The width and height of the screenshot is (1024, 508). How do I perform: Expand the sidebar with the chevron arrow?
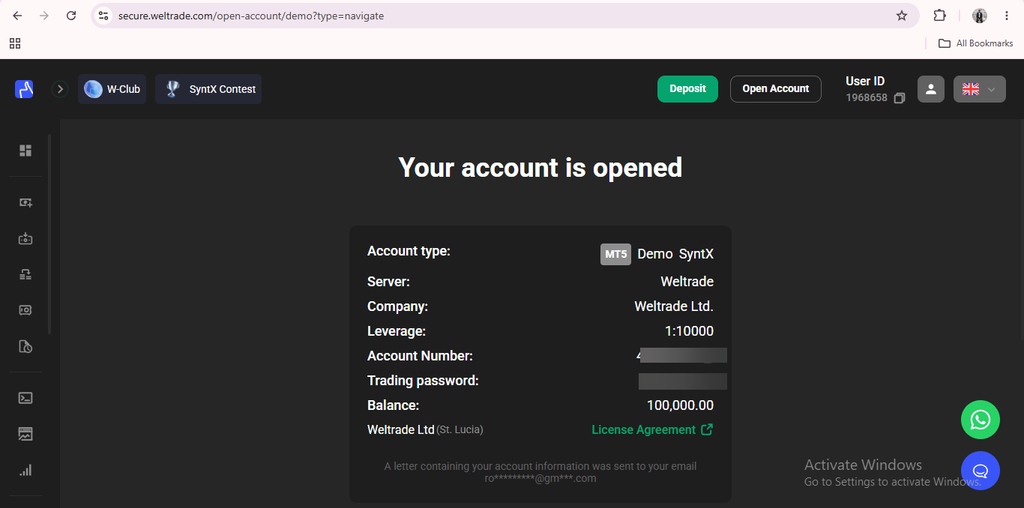(61, 89)
